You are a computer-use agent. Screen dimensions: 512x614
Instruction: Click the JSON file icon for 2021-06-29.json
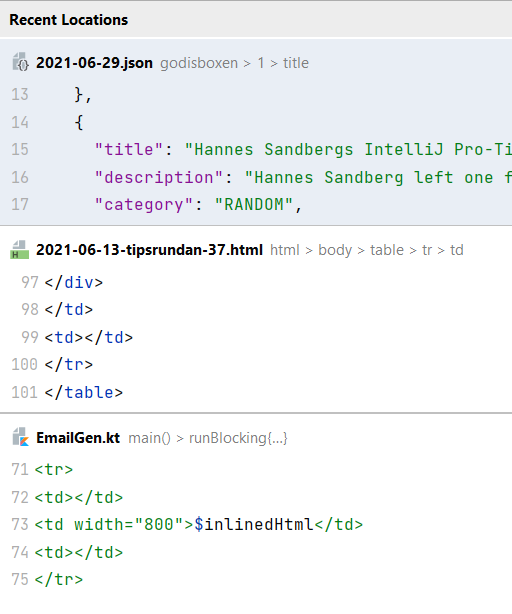click(20, 62)
